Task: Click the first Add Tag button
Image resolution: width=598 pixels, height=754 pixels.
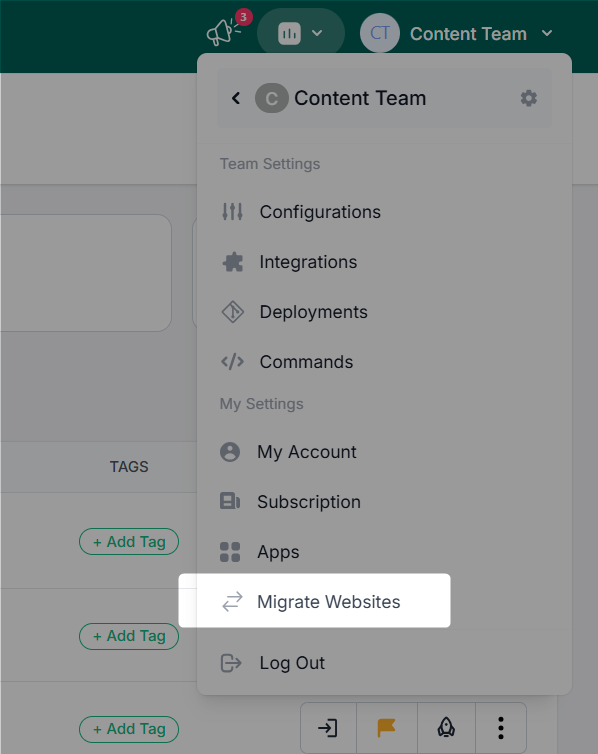Action: tap(129, 541)
